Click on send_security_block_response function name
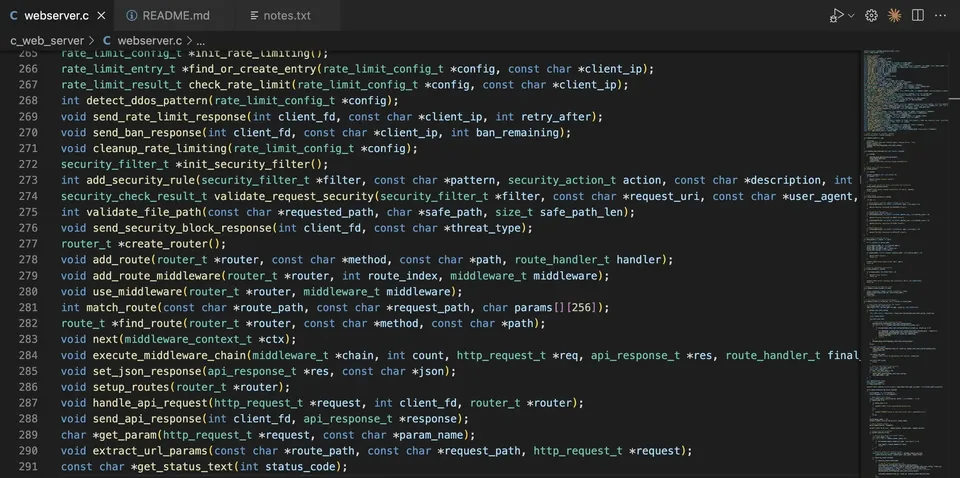Screen dimensions: 960x478 182,228
